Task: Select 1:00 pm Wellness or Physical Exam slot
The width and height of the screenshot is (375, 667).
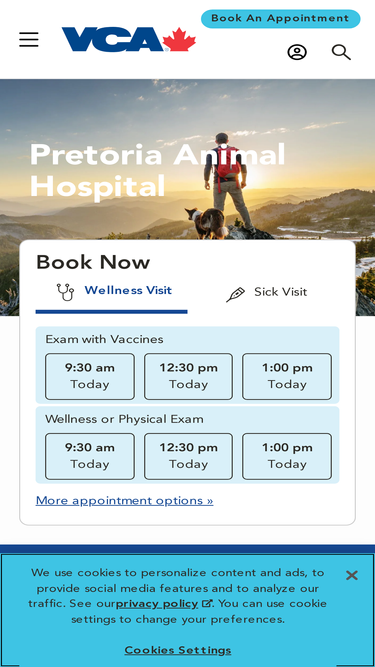Action: tap(287, 456)
